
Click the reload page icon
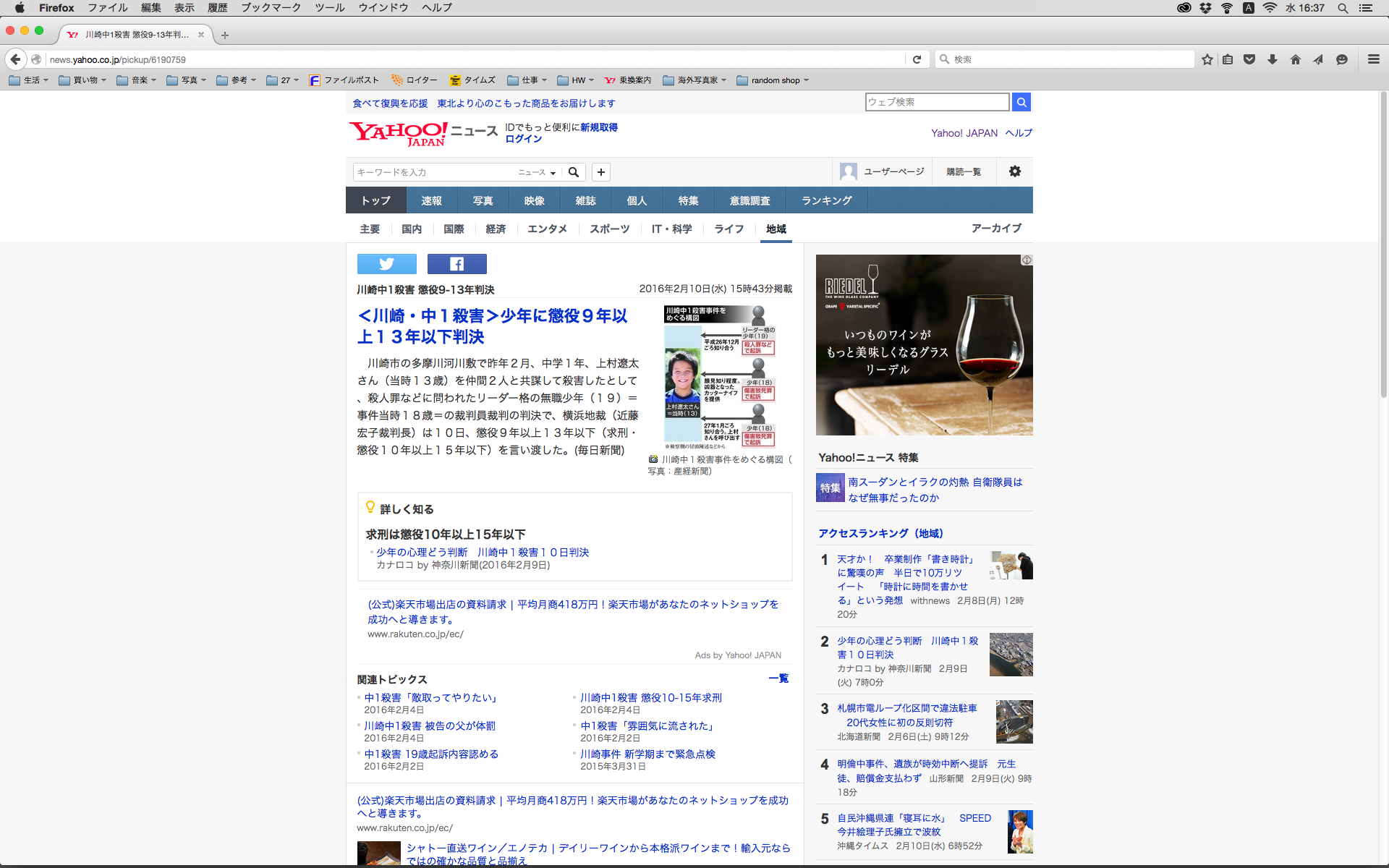pyautogui.click(x=917, y=59)
